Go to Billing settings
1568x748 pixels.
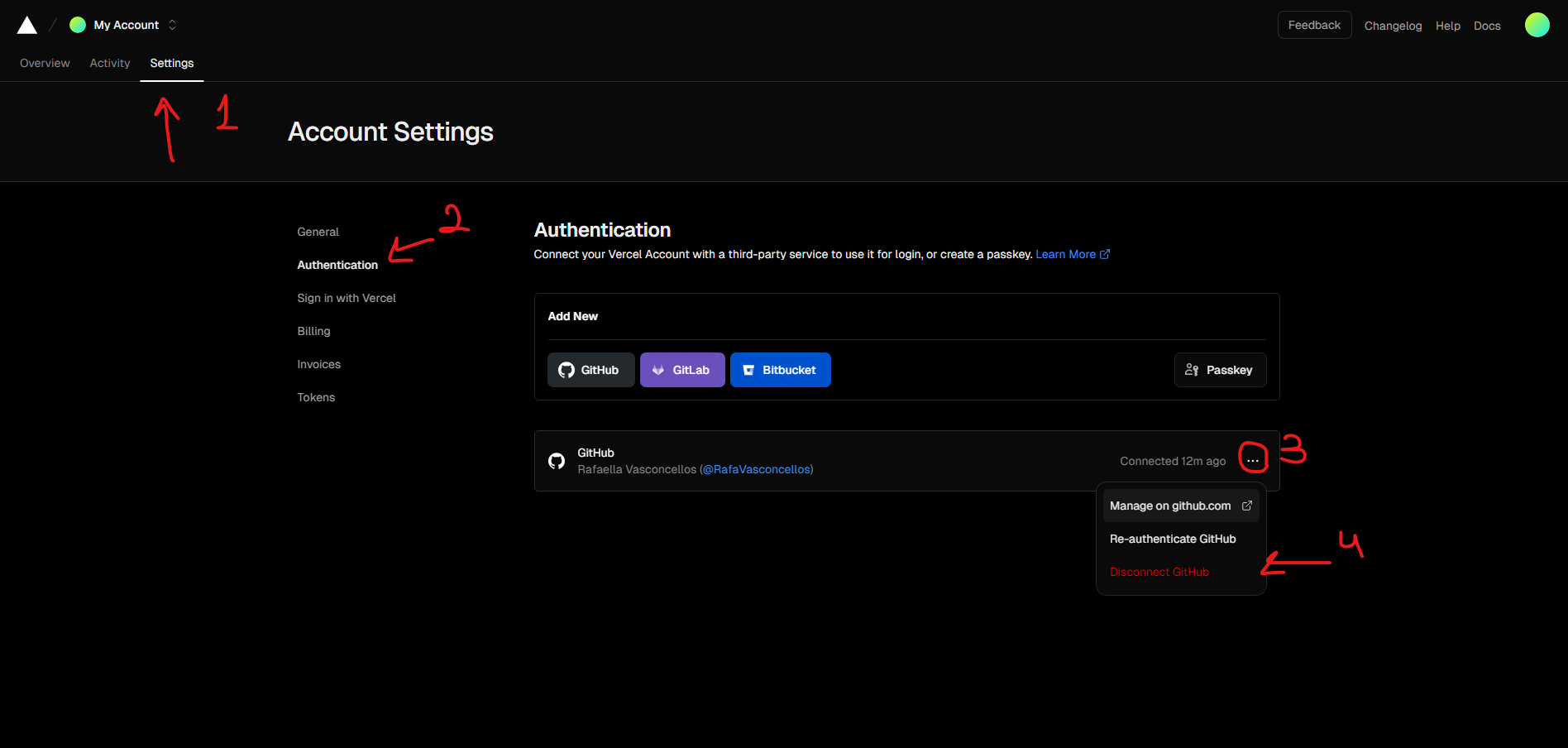313,331
